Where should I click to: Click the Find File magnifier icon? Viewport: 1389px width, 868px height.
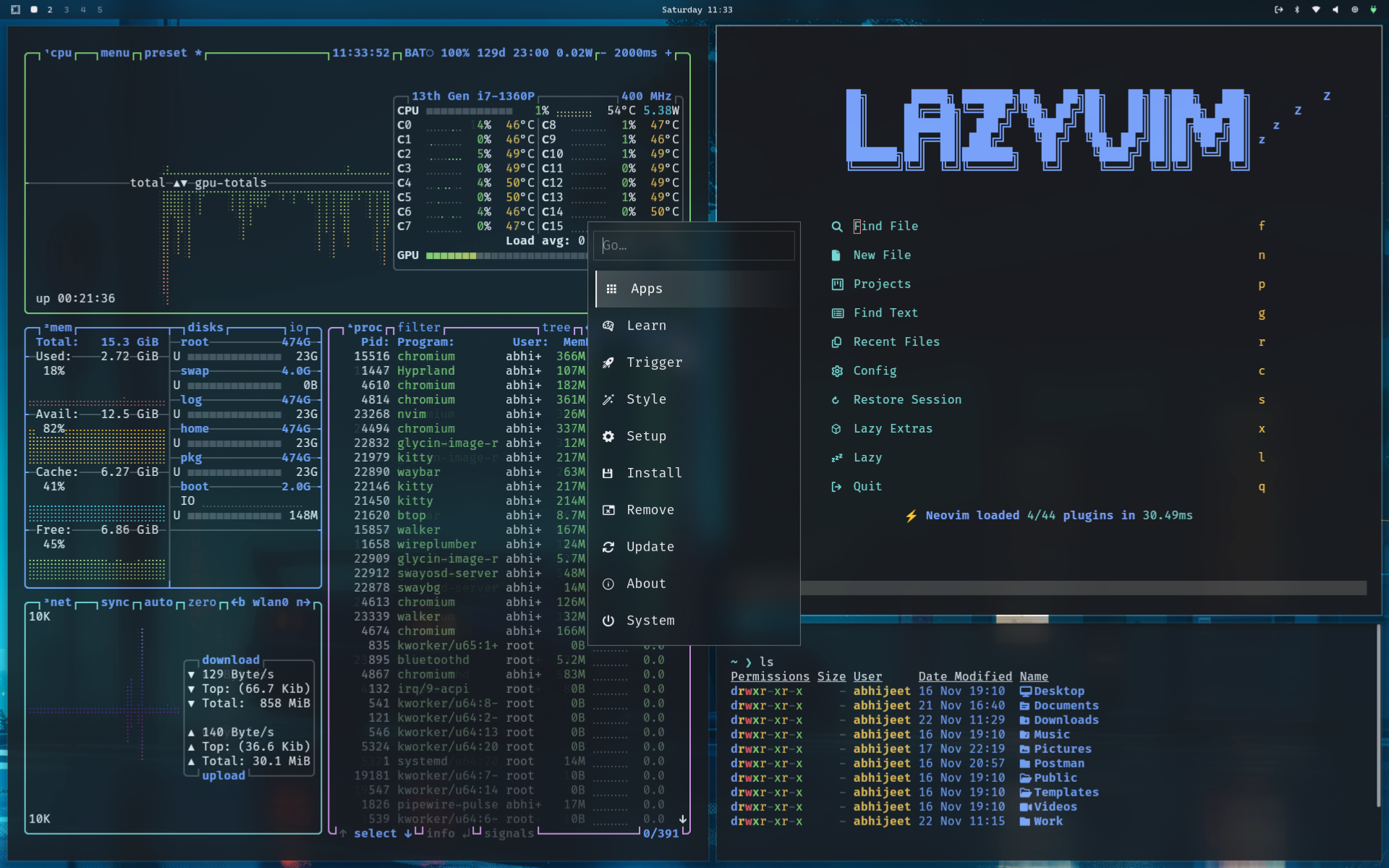click(837, 226)
